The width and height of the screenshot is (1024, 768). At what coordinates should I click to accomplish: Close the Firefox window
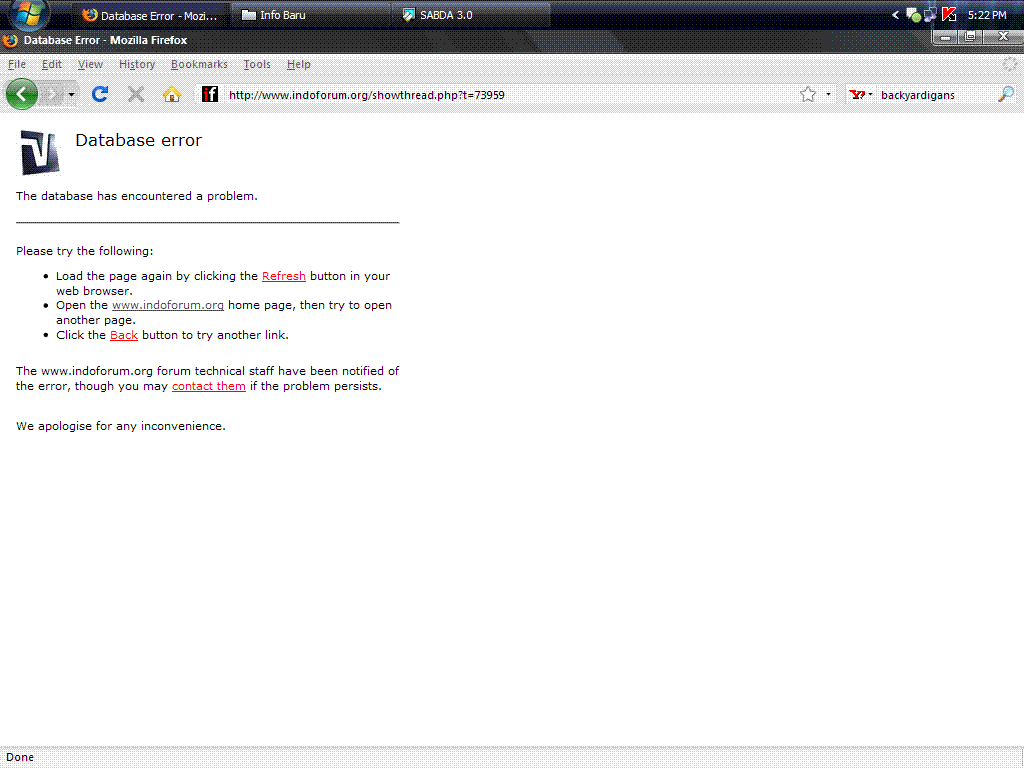coord(1002,37)
